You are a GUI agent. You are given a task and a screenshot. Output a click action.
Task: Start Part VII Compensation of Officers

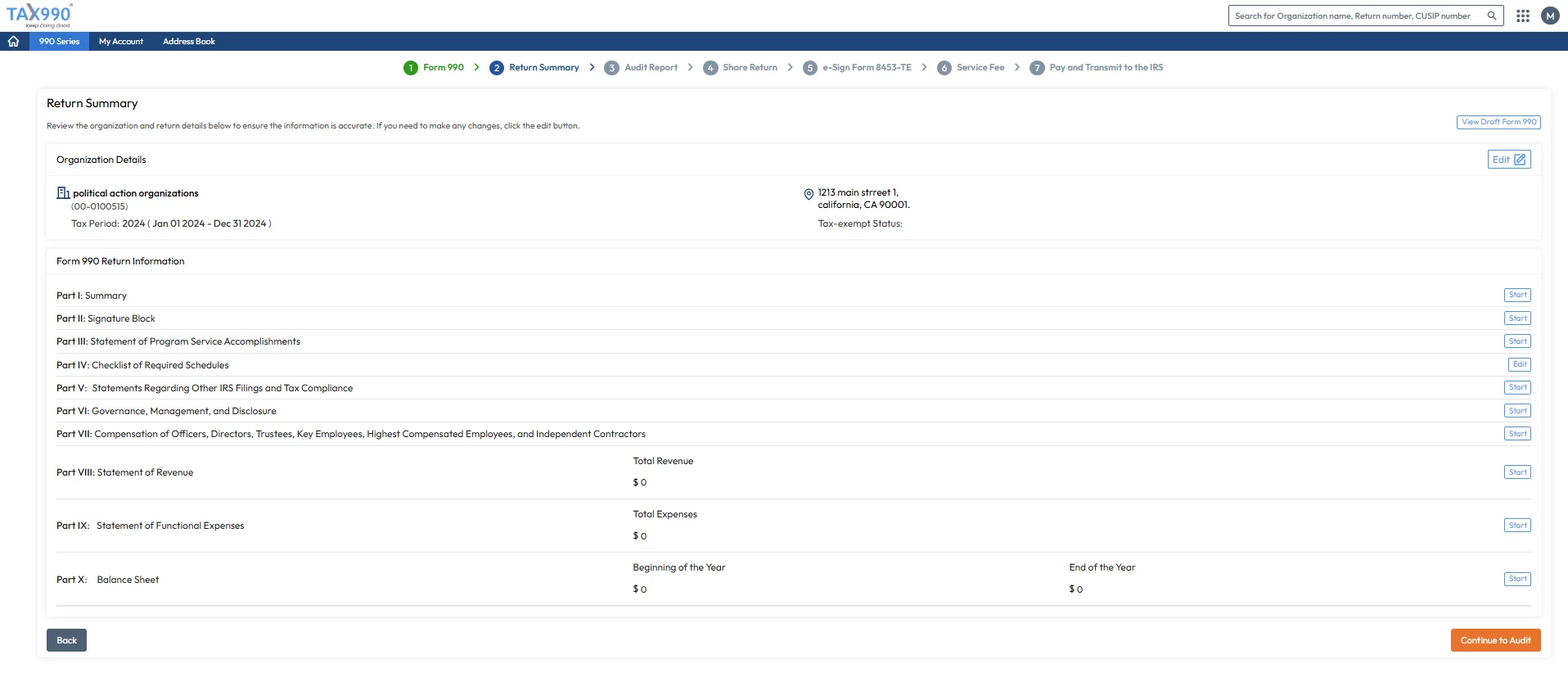[1517, 434]
